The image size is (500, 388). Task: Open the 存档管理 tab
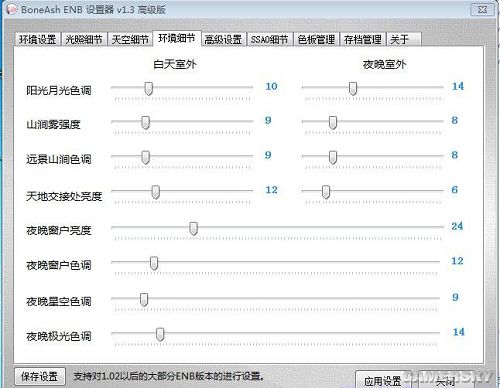coord(363,39)
